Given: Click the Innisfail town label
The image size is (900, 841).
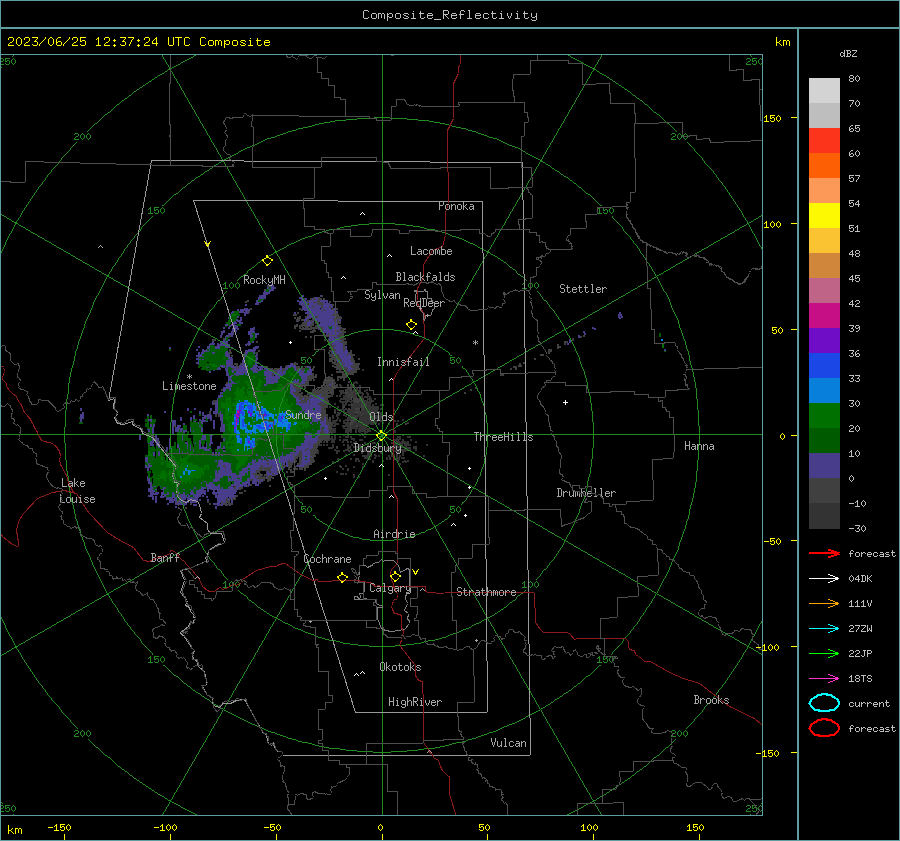Looking at the screenshot, I should [403, 362].
